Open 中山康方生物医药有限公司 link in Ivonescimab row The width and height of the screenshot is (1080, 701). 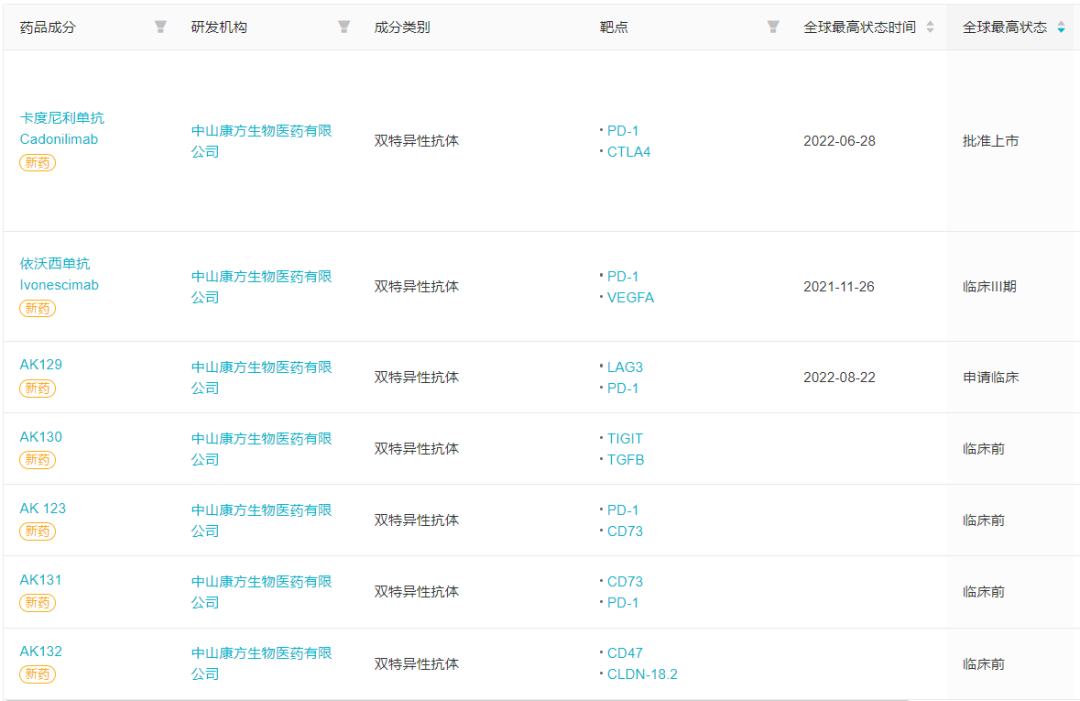pyautogui.click(x=261, y=286)
